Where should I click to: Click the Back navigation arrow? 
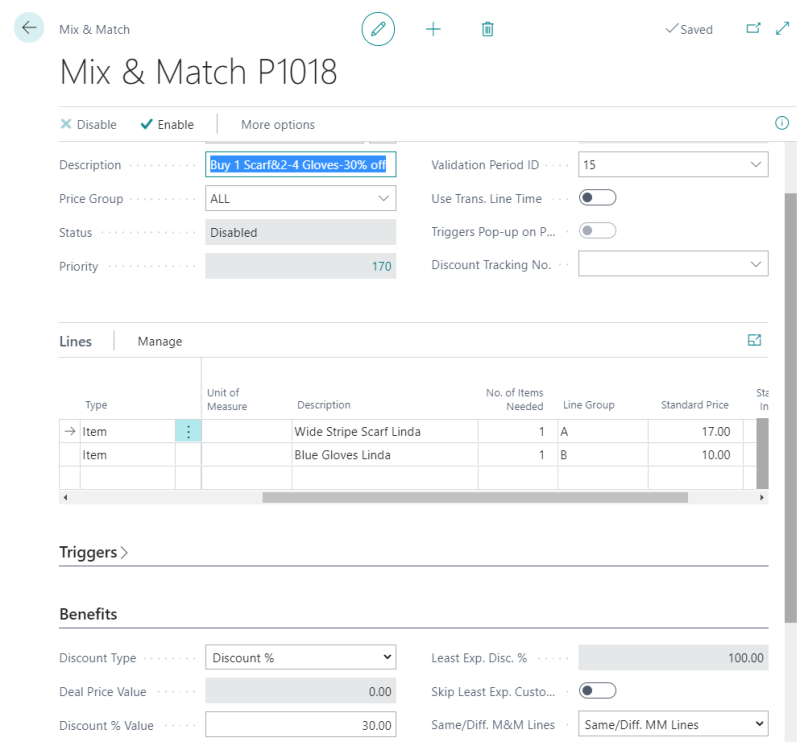click(28, 28)
